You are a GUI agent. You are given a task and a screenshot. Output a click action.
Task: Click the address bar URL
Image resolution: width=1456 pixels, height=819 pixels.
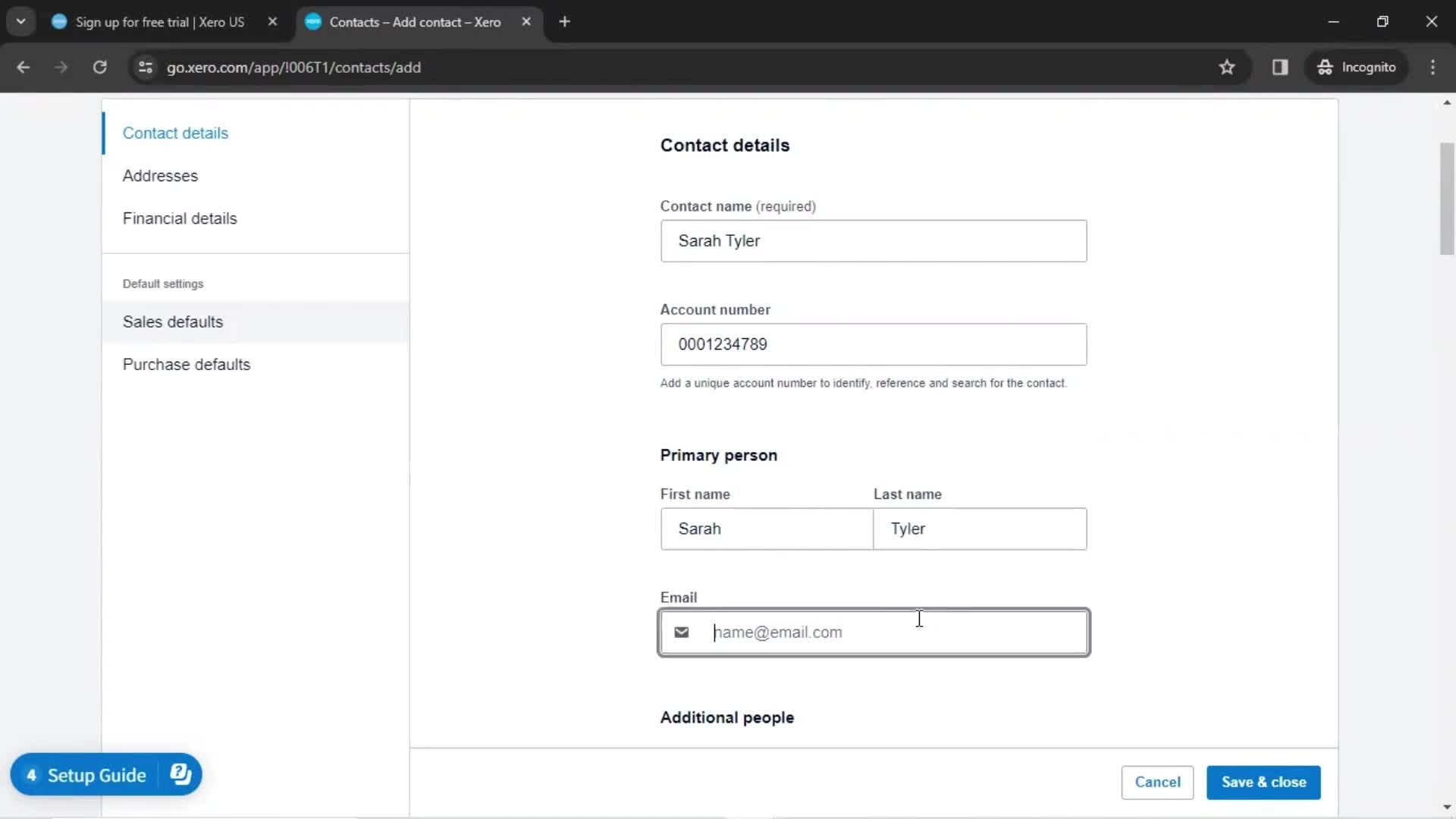pos(293,67)
